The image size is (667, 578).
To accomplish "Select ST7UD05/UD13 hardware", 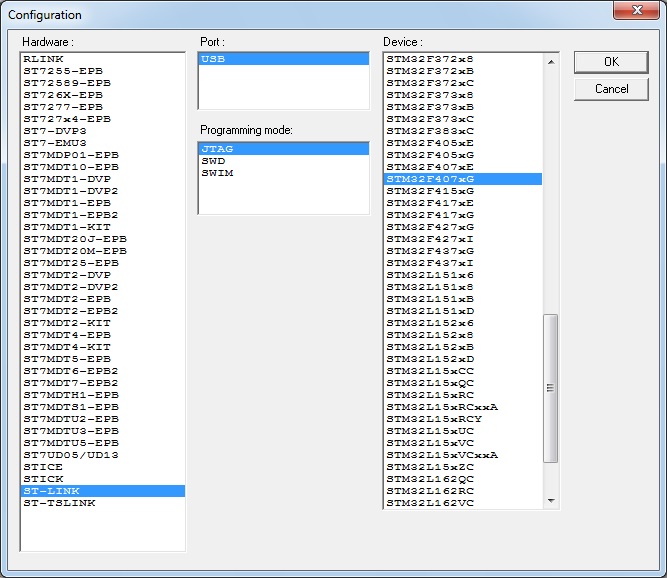I will point(103,455).
